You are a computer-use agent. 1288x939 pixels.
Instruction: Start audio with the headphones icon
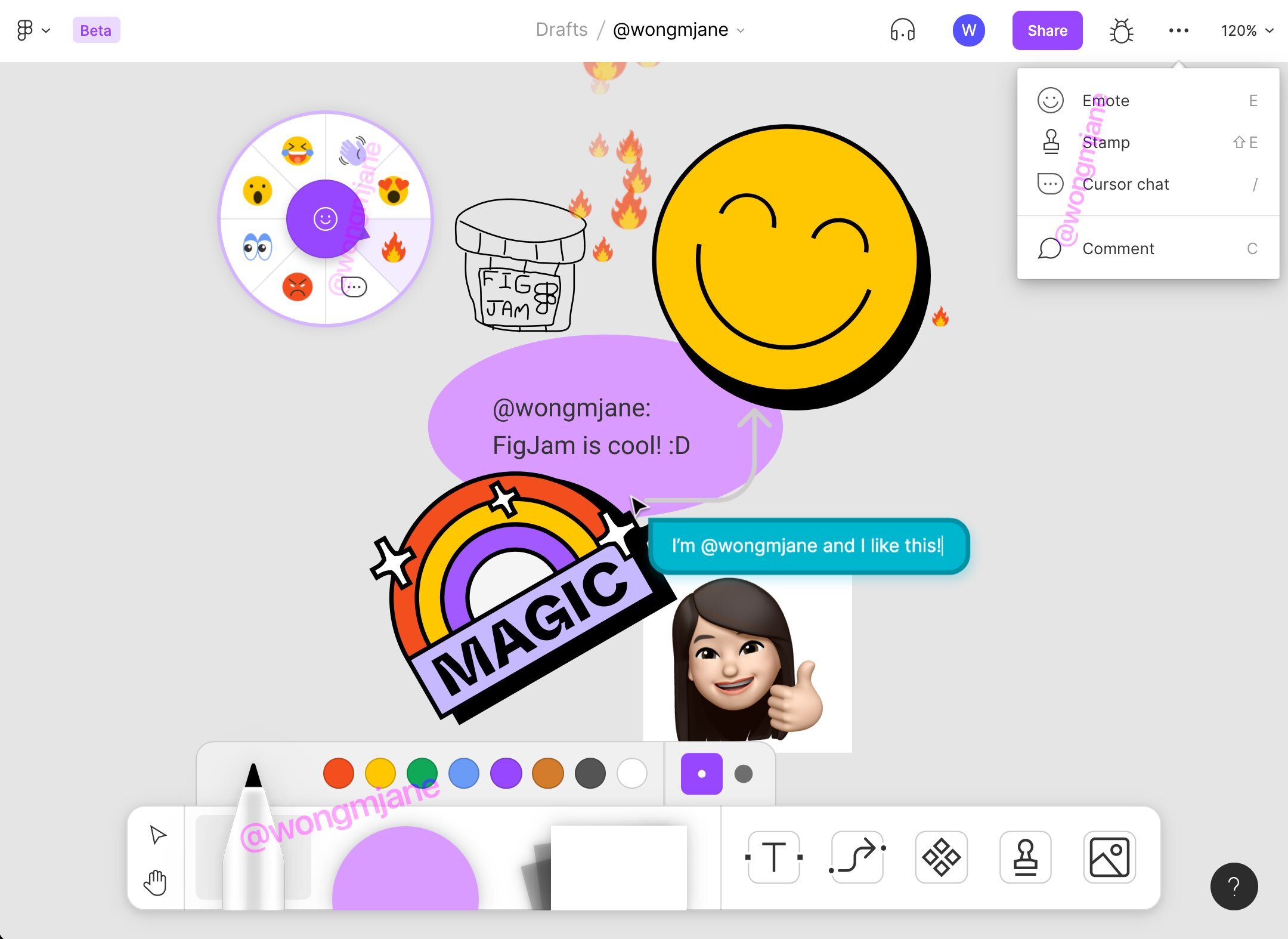(x=902, y=30)
